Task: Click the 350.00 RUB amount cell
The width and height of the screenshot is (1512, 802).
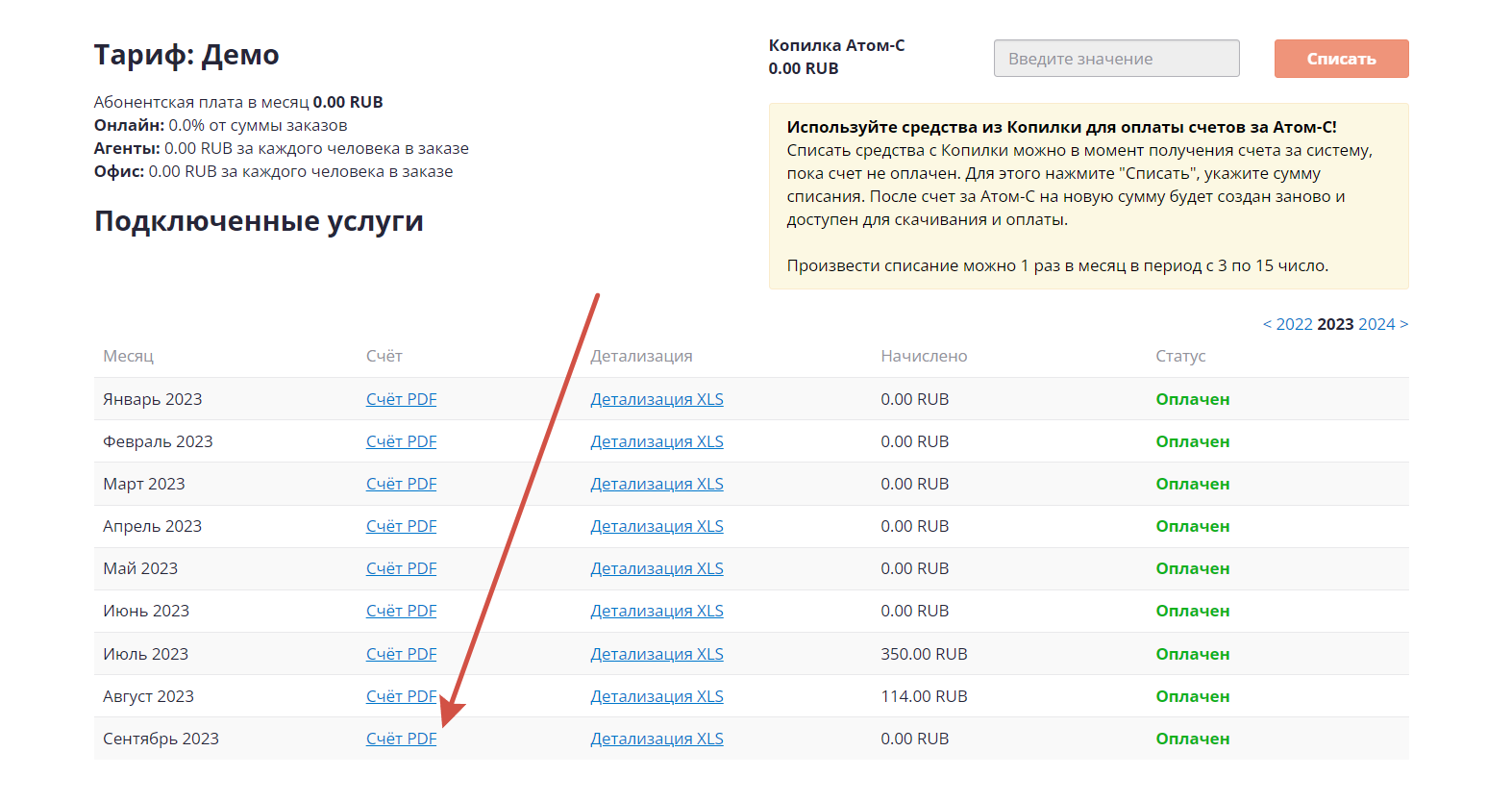Action: [x=924, y=654]
